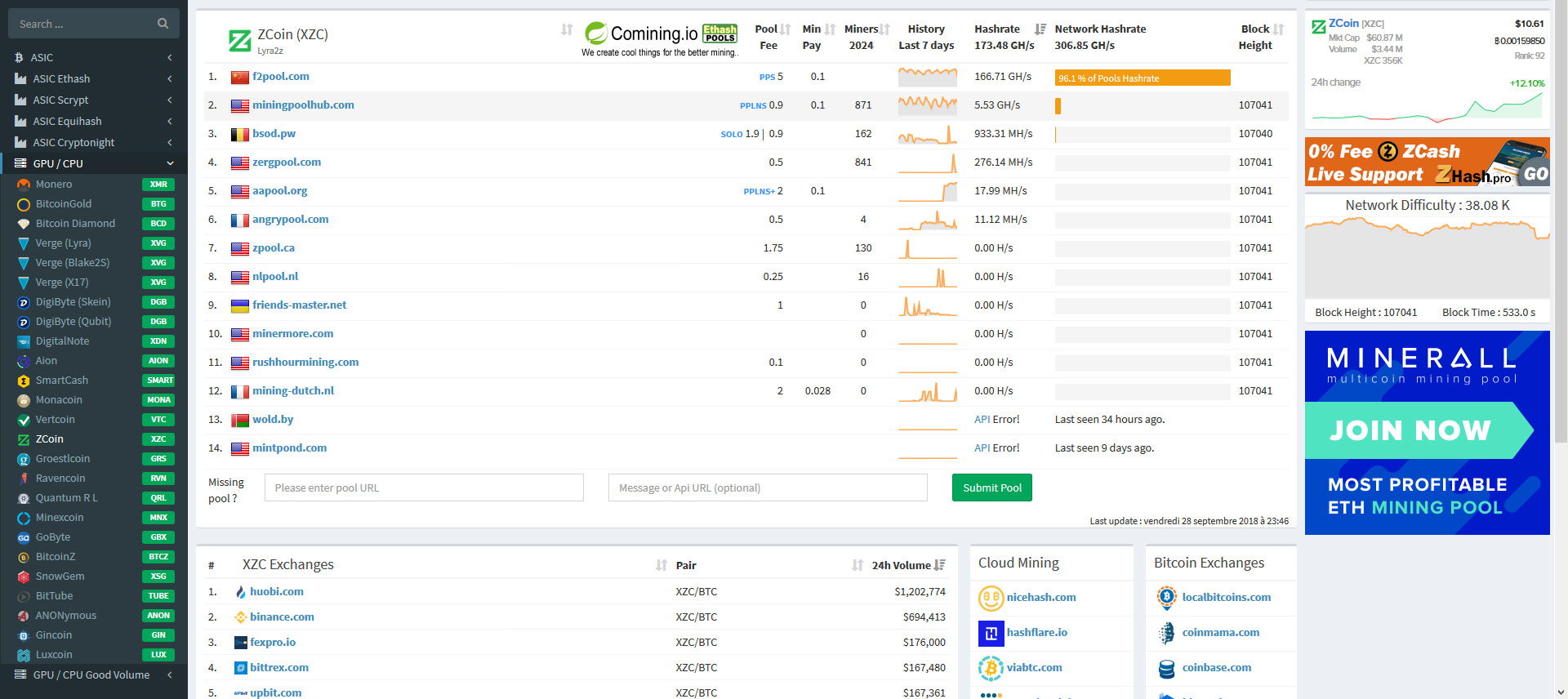Image resolution: width=1568 pixels, height=699 pixels.
Task: Click the Ravencoin icon in sidebar
Action: coord(24,479)
